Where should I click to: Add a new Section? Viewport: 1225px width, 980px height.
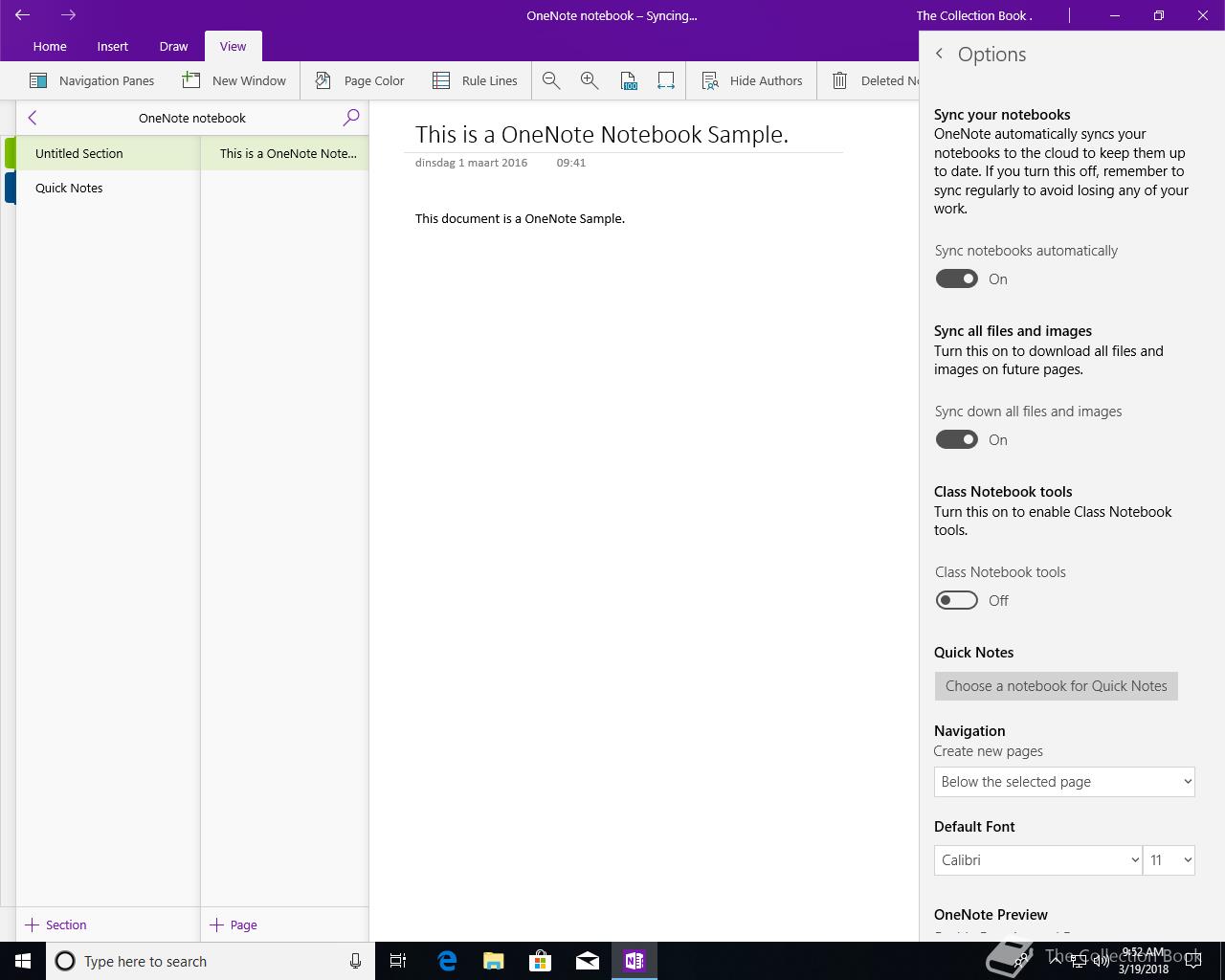(x=56, y=924)
